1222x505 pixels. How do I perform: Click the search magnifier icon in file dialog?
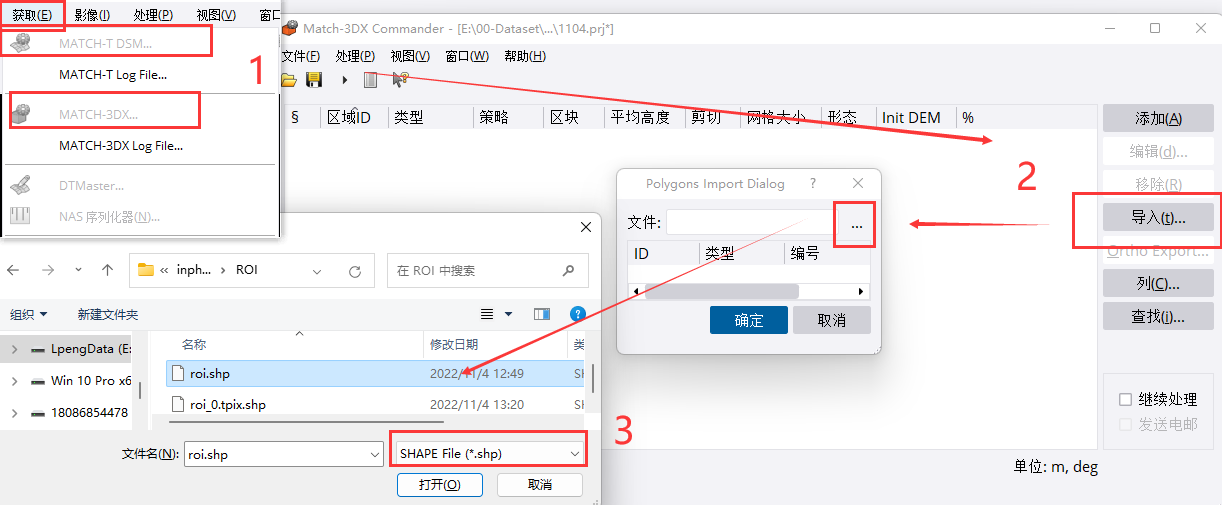(568, 270)
